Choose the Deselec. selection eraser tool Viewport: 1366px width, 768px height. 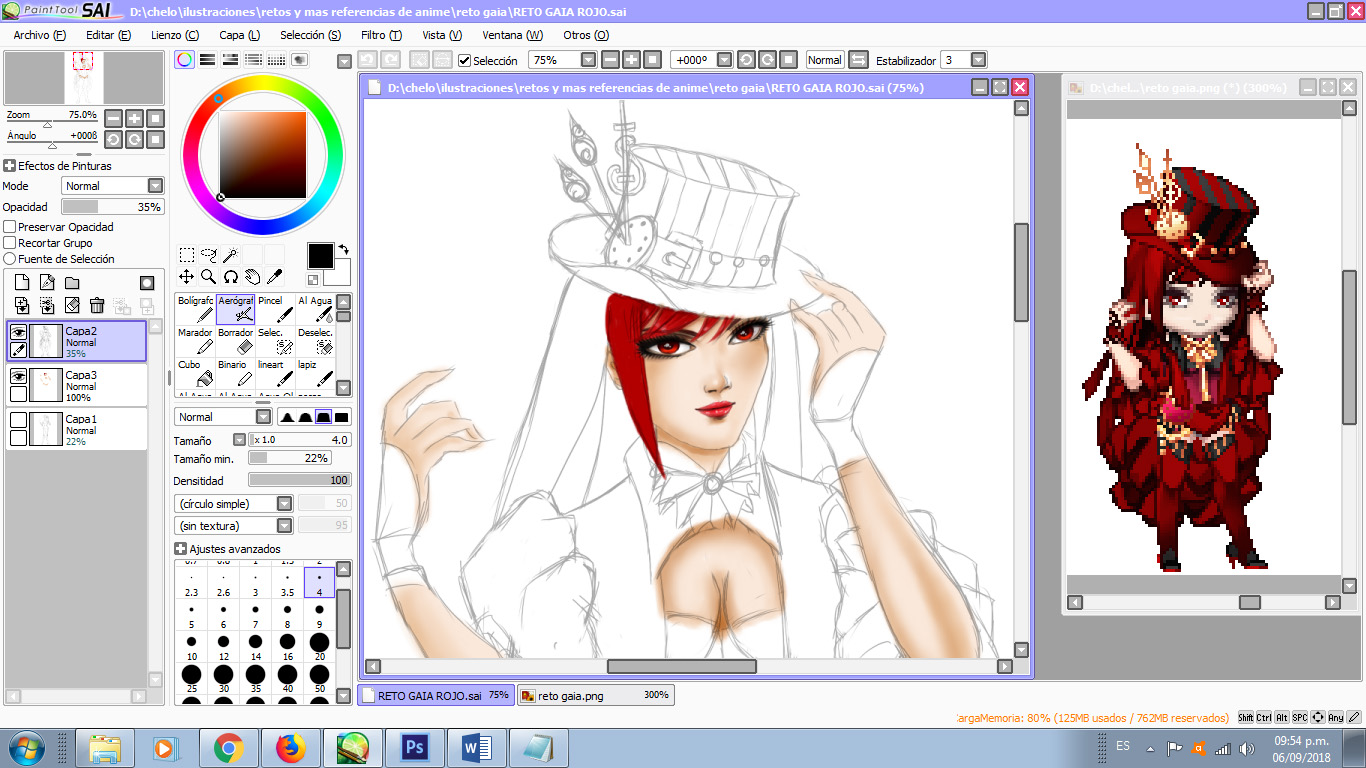tap(315, 341)
